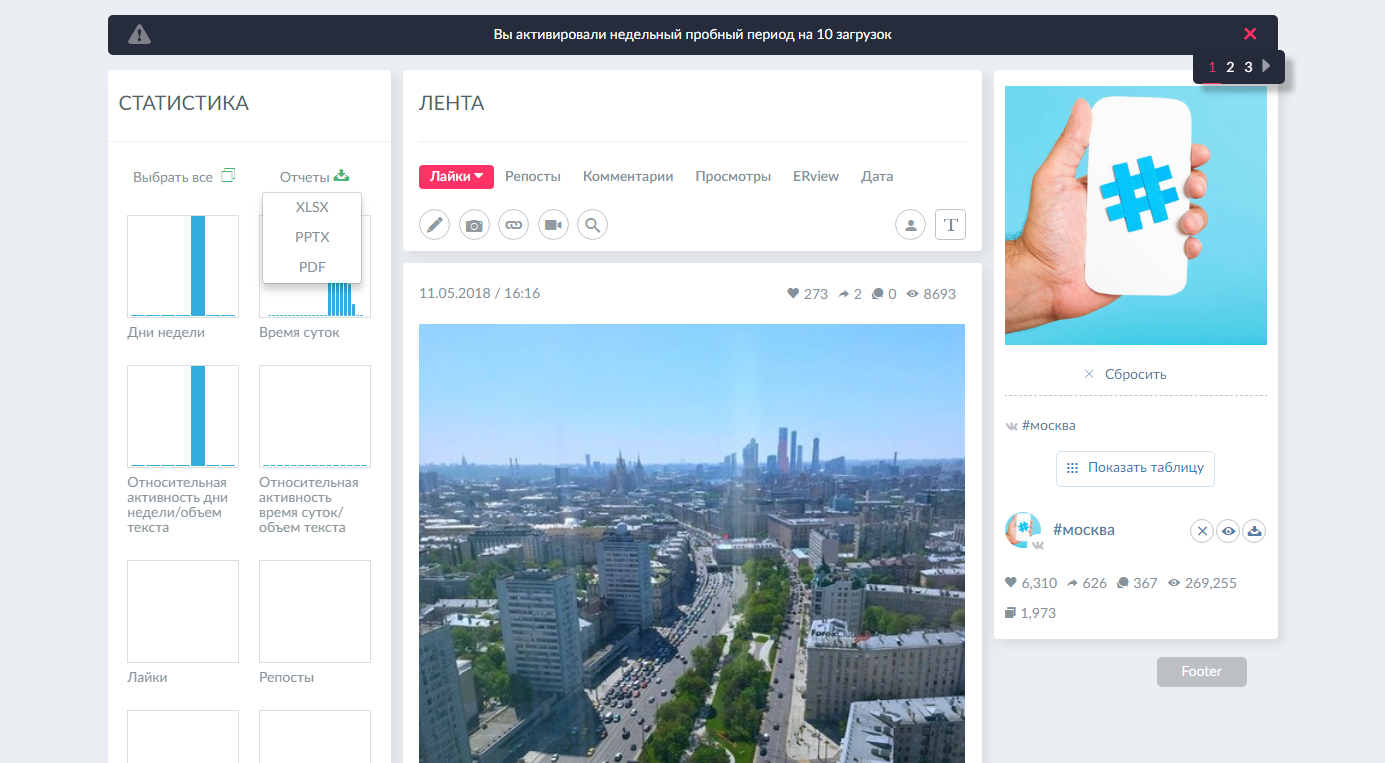The height and width of the screenshot is (763, 1385).
Task: Toggle the video-posts filter icon
Action: 553,225
